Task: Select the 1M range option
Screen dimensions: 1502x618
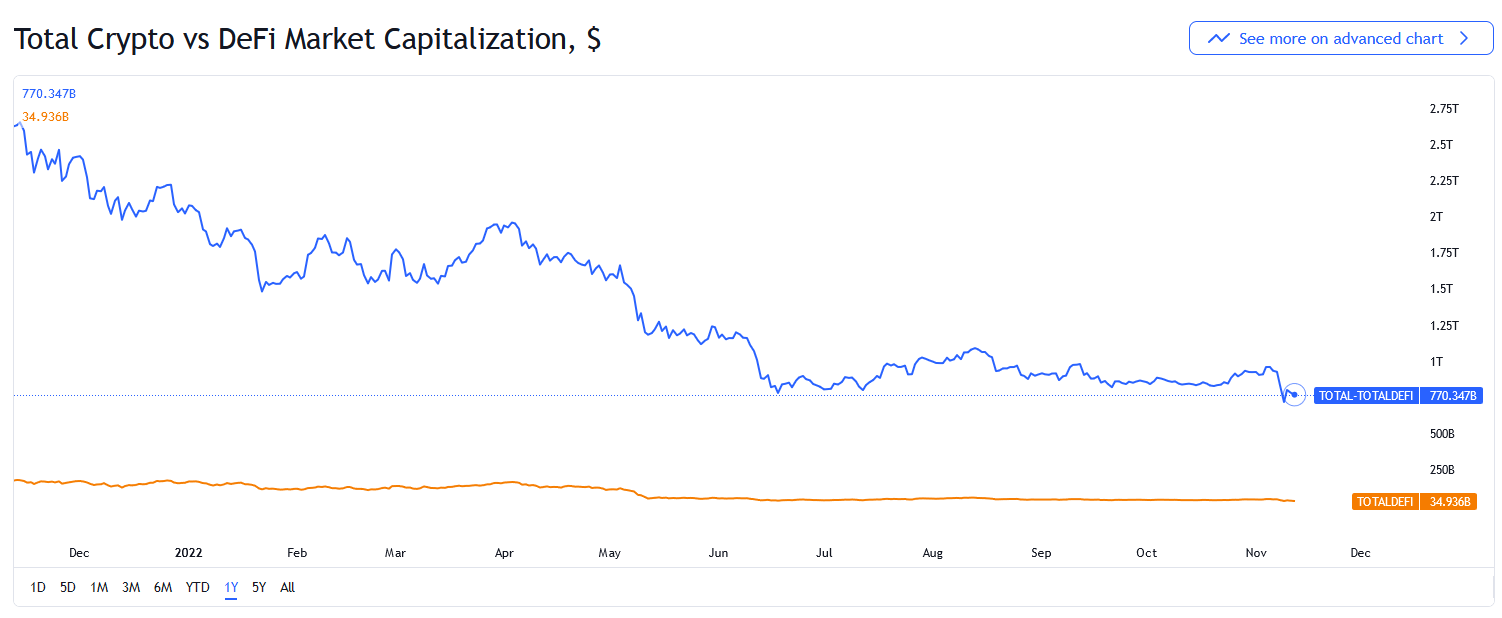Action: pyautogui.click(x=99, y=587)
